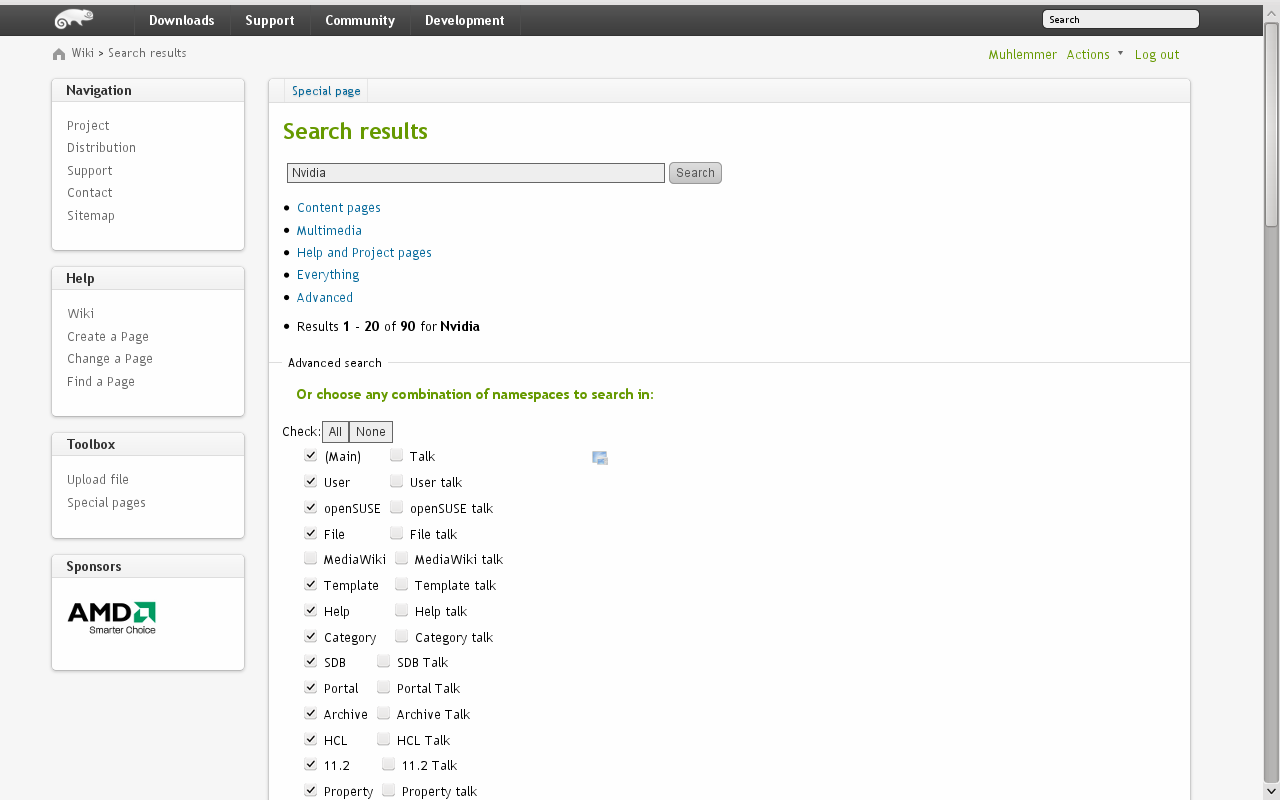Open the Find a Page link
This screenshot has width=1280, height=800.
[101, 382]
